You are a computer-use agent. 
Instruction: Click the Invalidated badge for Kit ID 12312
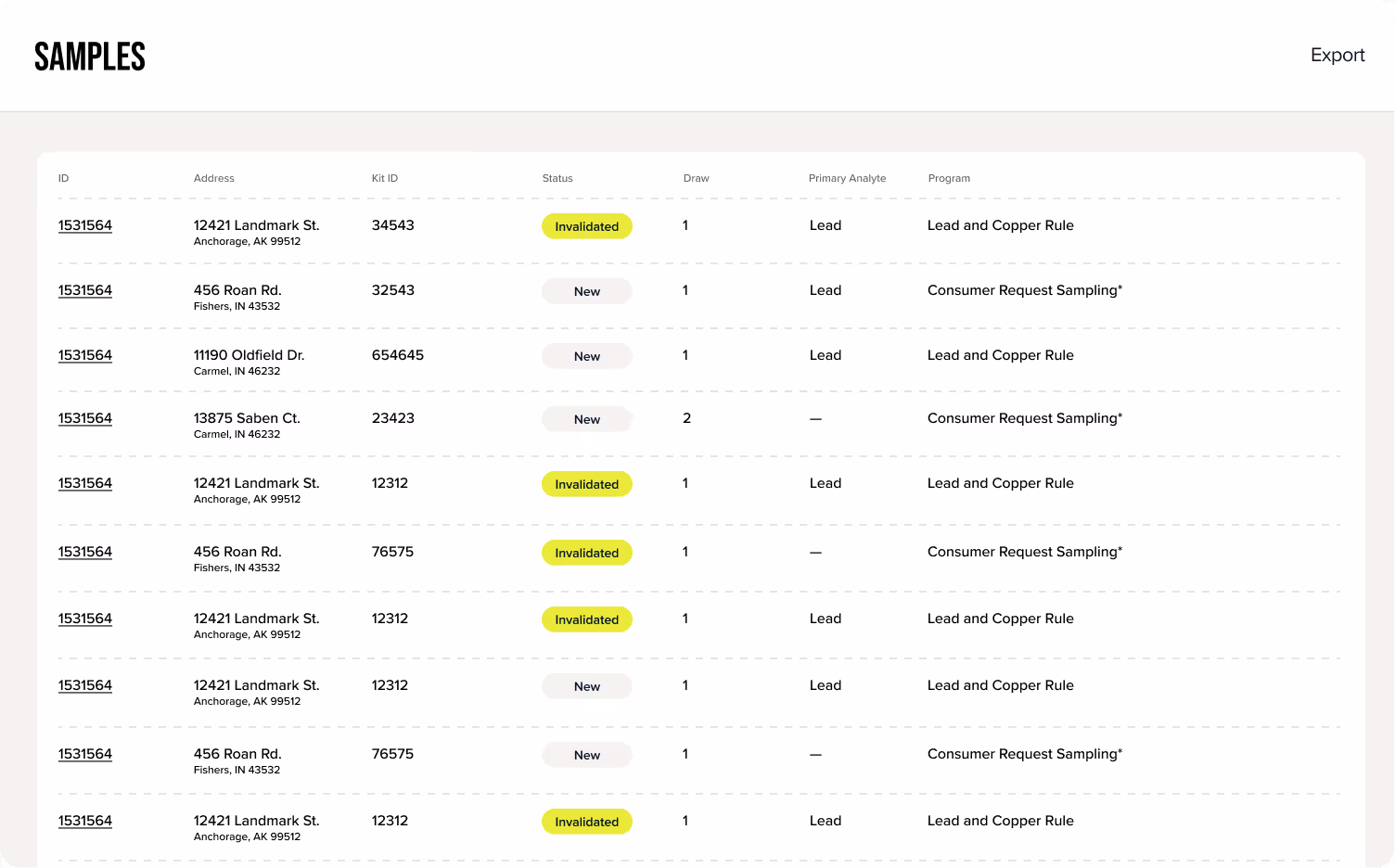click(x=586, y=484)
